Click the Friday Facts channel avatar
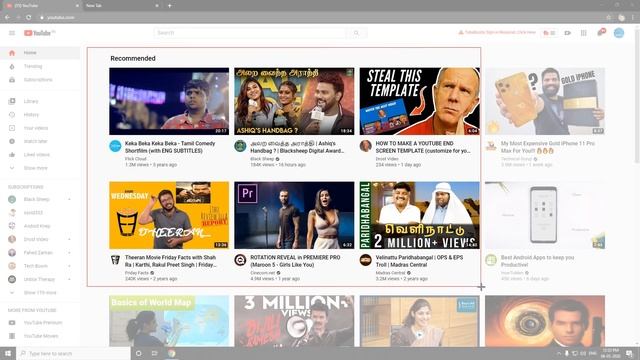This screenshot has height=360, width=640. pyautogui.click(x=116, y=260)
